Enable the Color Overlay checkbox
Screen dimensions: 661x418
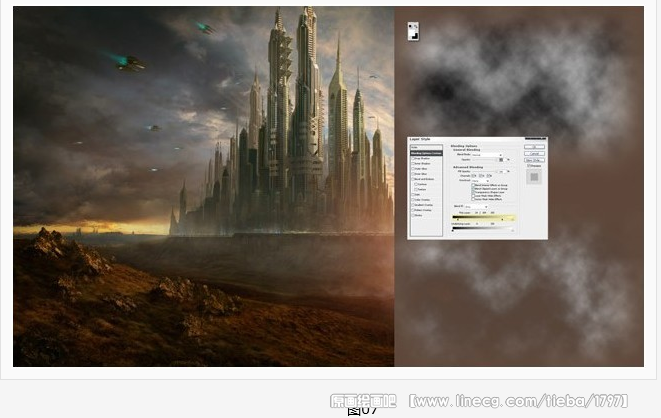(x=413, y=200)
